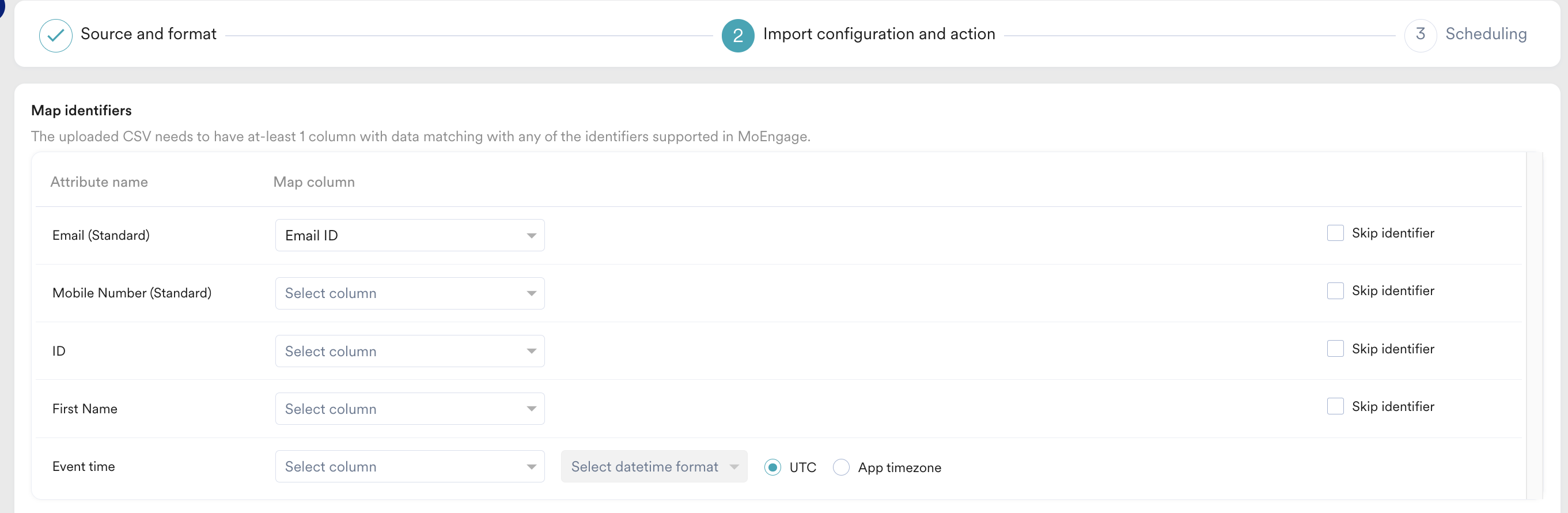
Task: Open Mobile Number column dropdown
Action: point(410,293)
